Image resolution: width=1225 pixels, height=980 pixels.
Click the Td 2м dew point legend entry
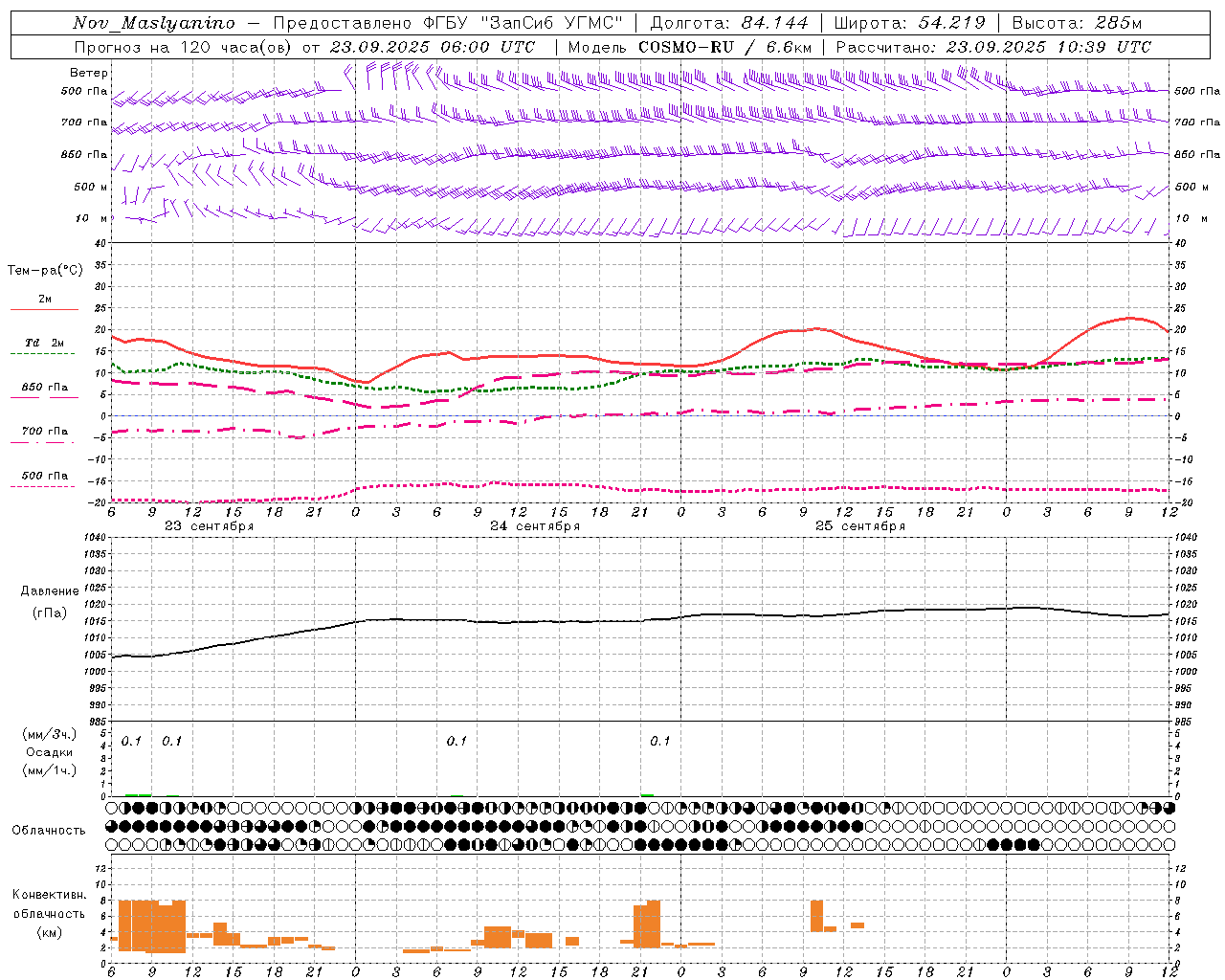pyautogui.click(x=45, y=343)
